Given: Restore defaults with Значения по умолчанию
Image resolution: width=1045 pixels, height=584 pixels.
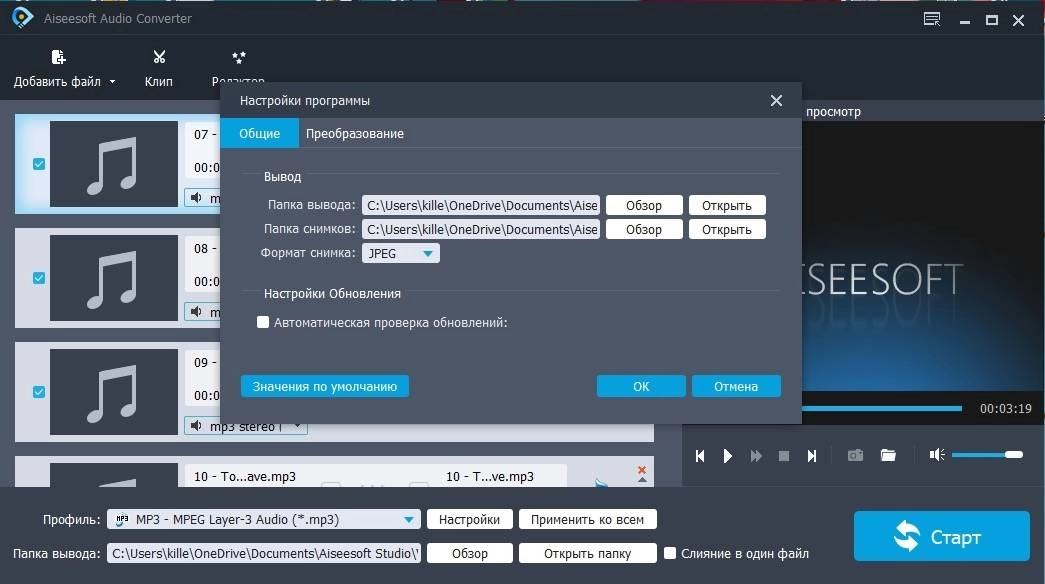Looking at the screenshot, I should 325,386.
